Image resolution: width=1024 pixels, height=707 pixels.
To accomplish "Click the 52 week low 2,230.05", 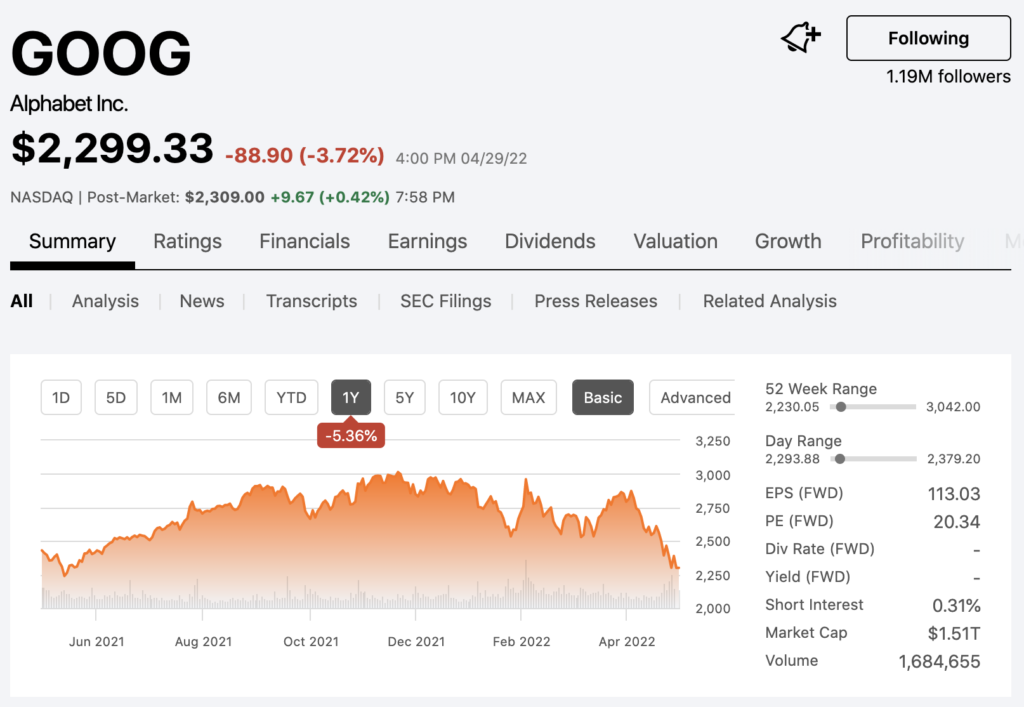I will (x=792, y=407).
